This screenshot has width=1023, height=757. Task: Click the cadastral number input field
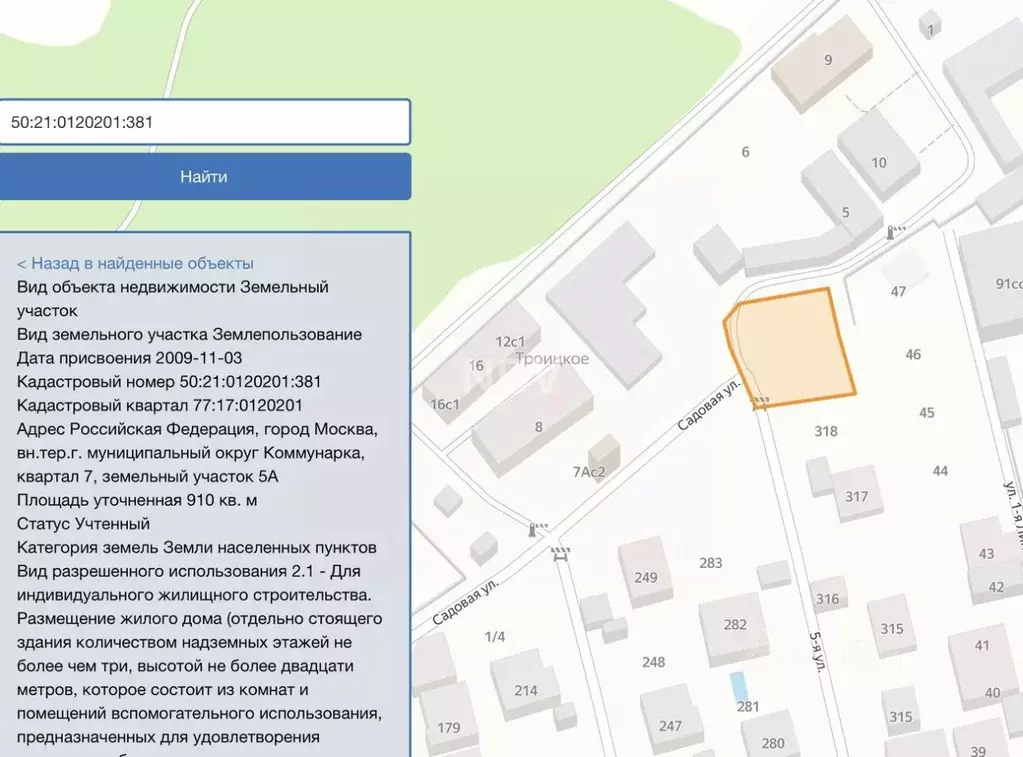pyautogui.click(x=205, y=121)
